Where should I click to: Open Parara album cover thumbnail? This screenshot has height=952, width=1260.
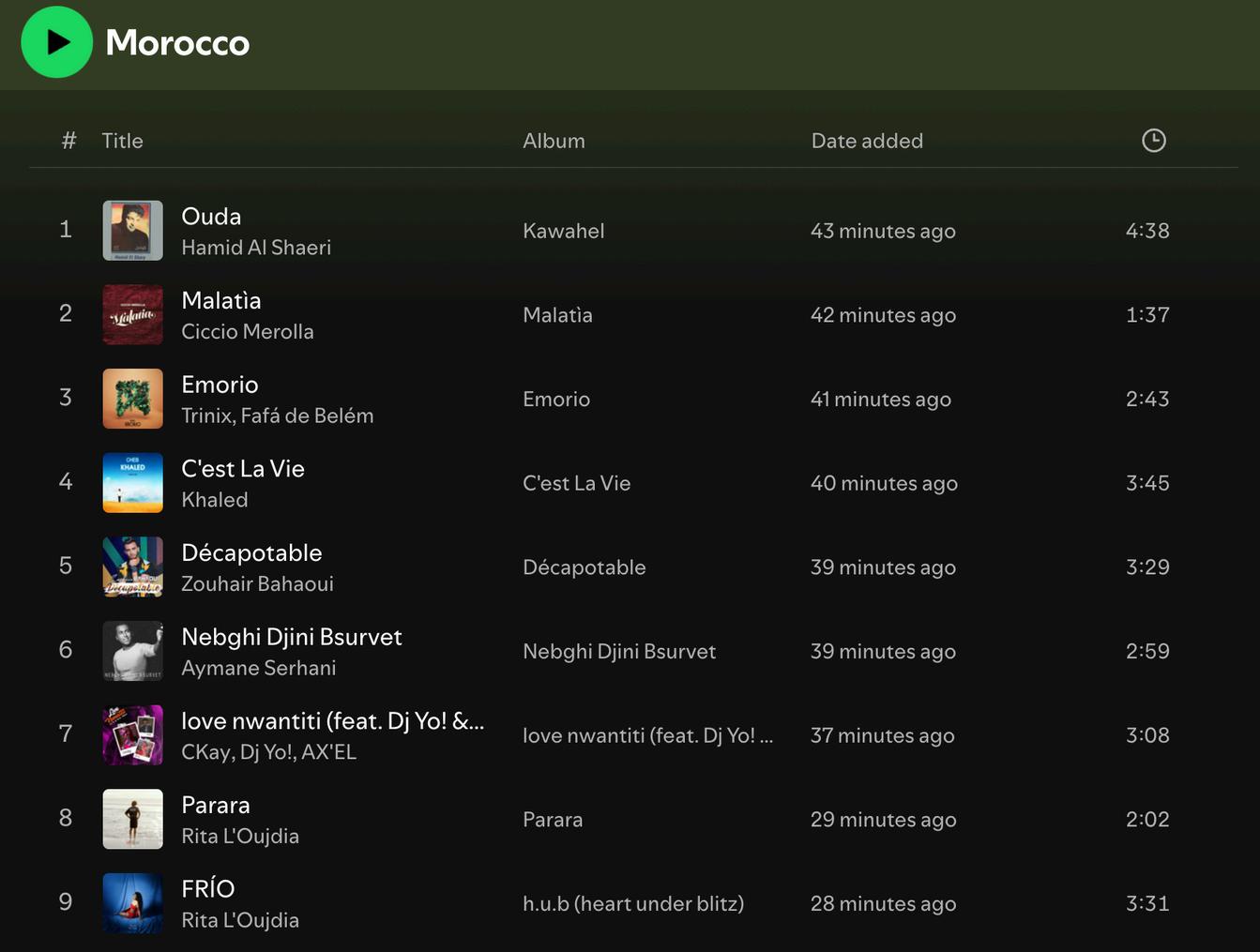(132, 819)
